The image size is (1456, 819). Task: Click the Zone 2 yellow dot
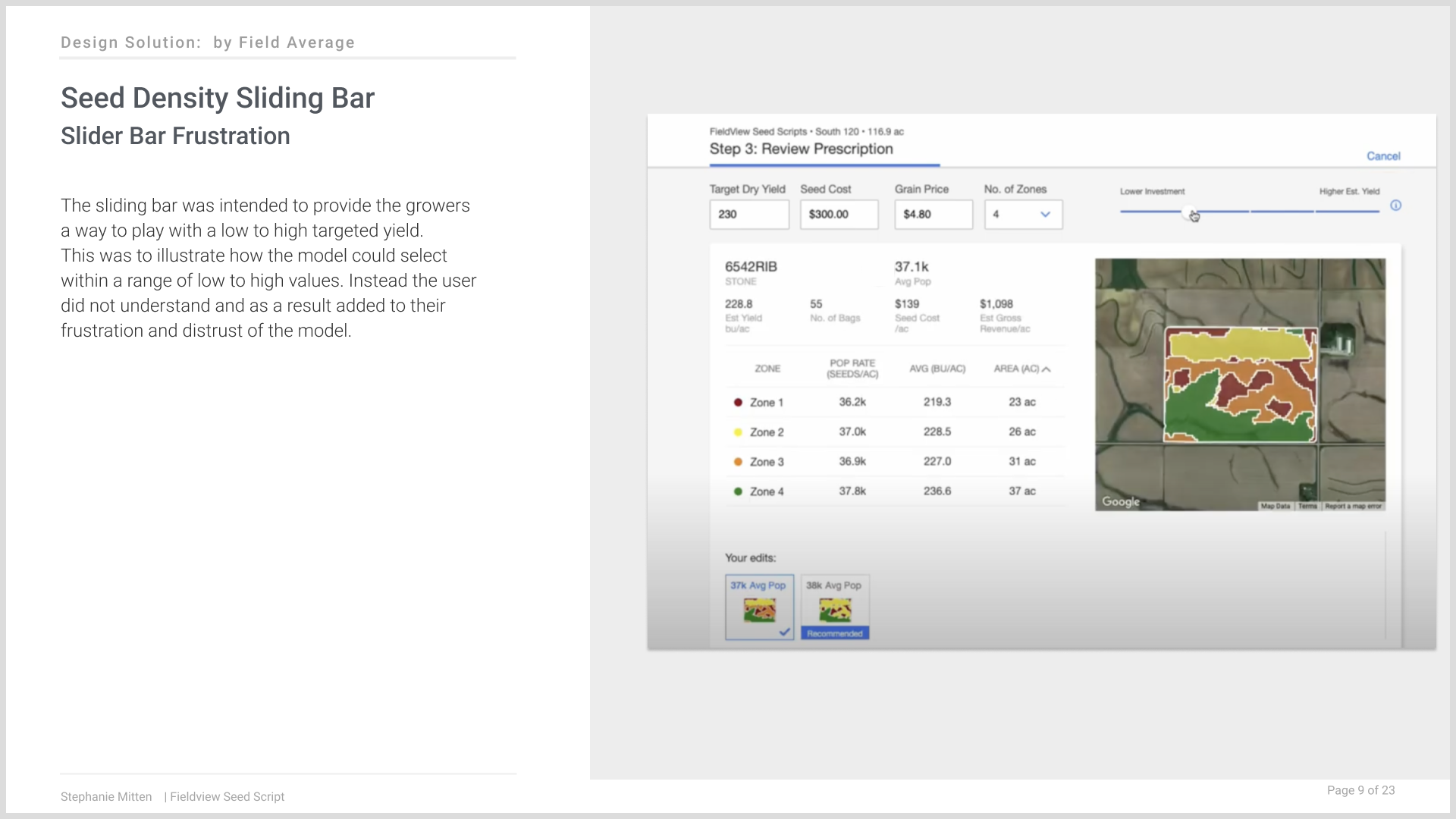[x=738, y=432]
